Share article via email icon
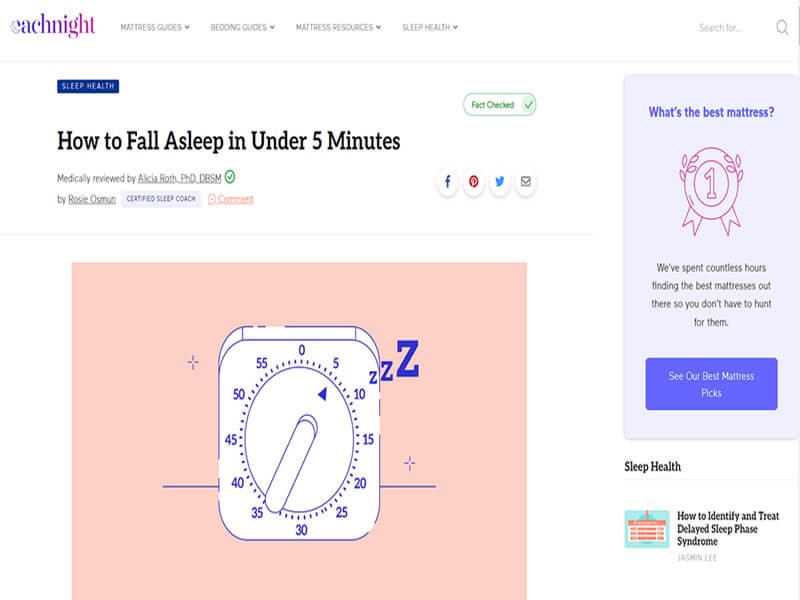 (x=526, y=182)
